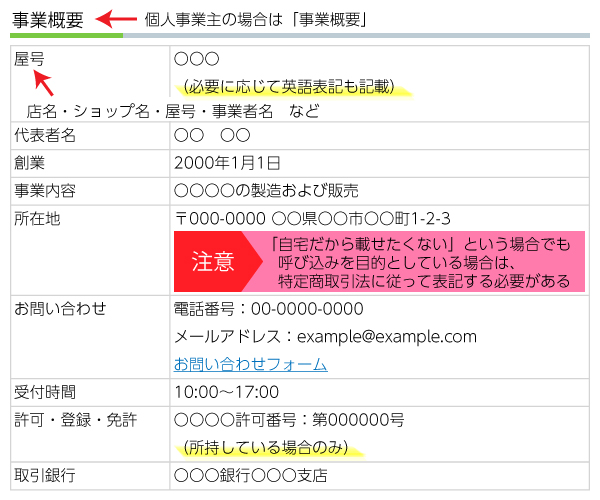Click the founding date 2000年1月1日

click(x=227, y=162)
